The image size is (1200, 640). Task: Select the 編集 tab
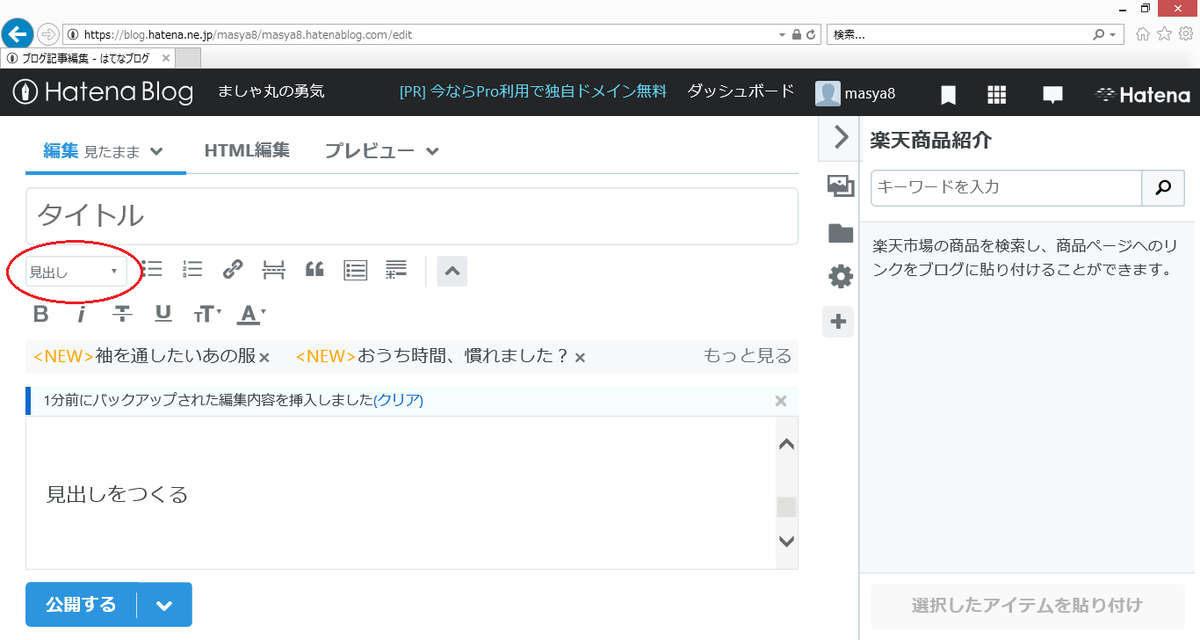[x=61, y=151]
